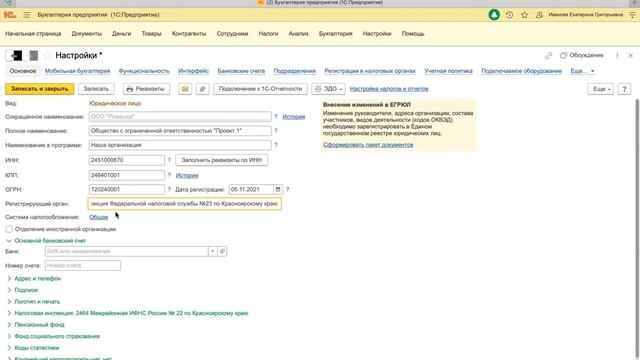Viewport: 640px width, 360px height.
Task: Open Сформировать пакет документов link
Action: click(368, 145)
